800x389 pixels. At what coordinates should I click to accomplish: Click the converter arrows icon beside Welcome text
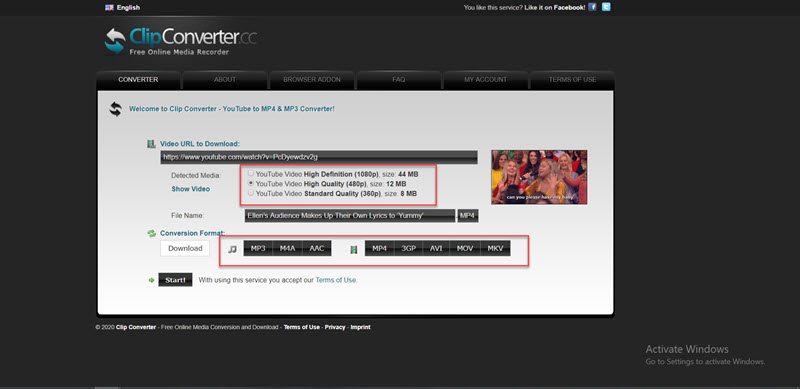116,109
